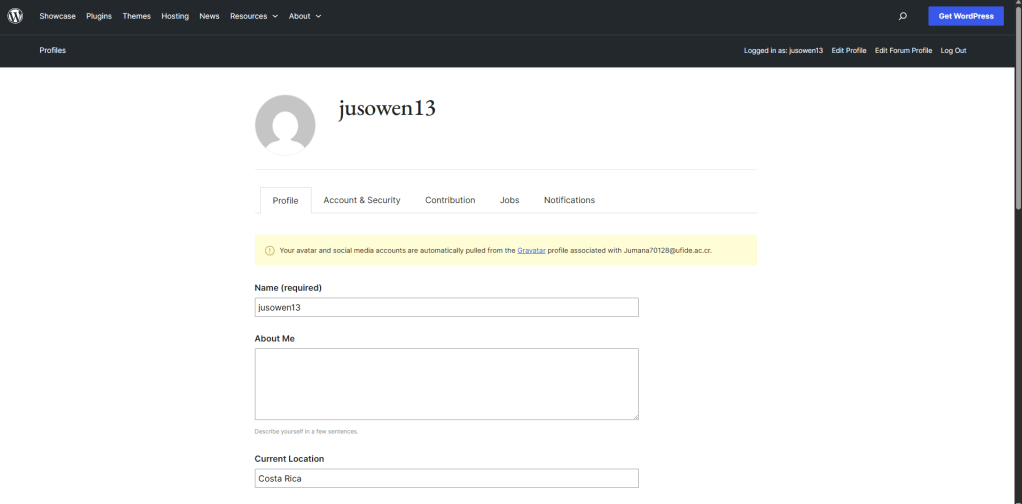
Task: Expand the About dropdown menu
Action: [x=305, y=16]
